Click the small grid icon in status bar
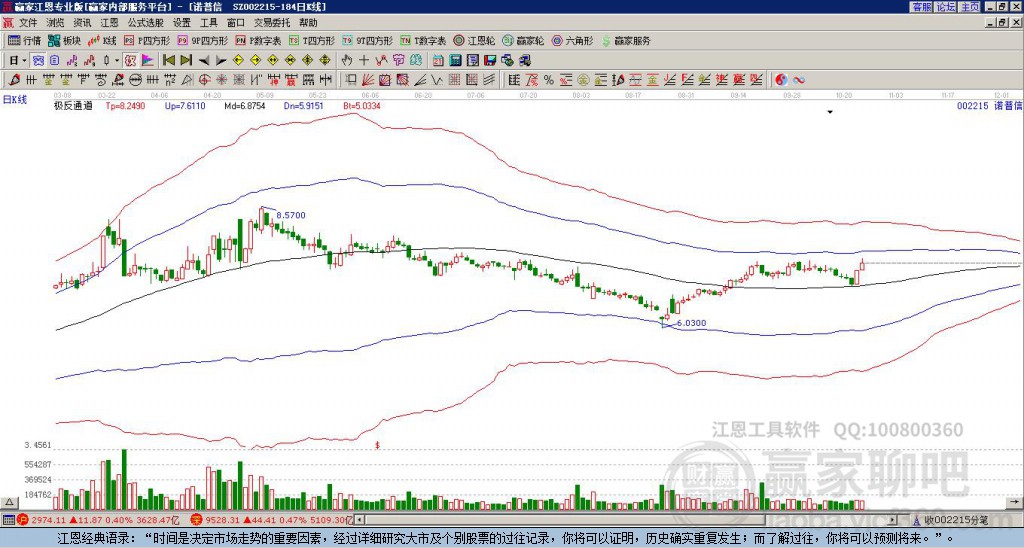The height and width of the screenshot is (548, 1024). point(8,521)
